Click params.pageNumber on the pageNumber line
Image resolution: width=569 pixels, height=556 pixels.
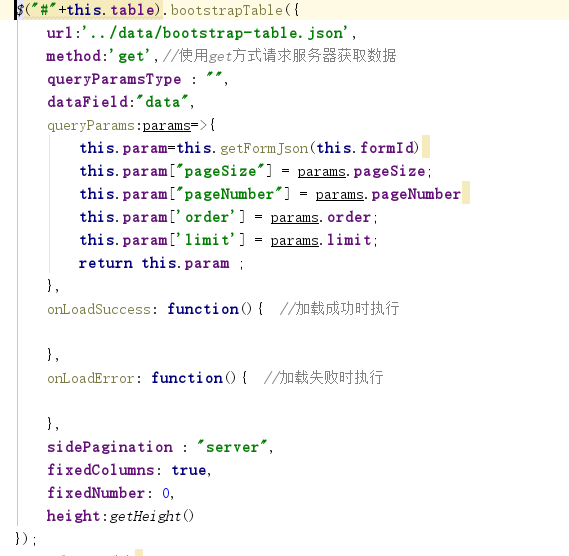(x=388, y=195)
